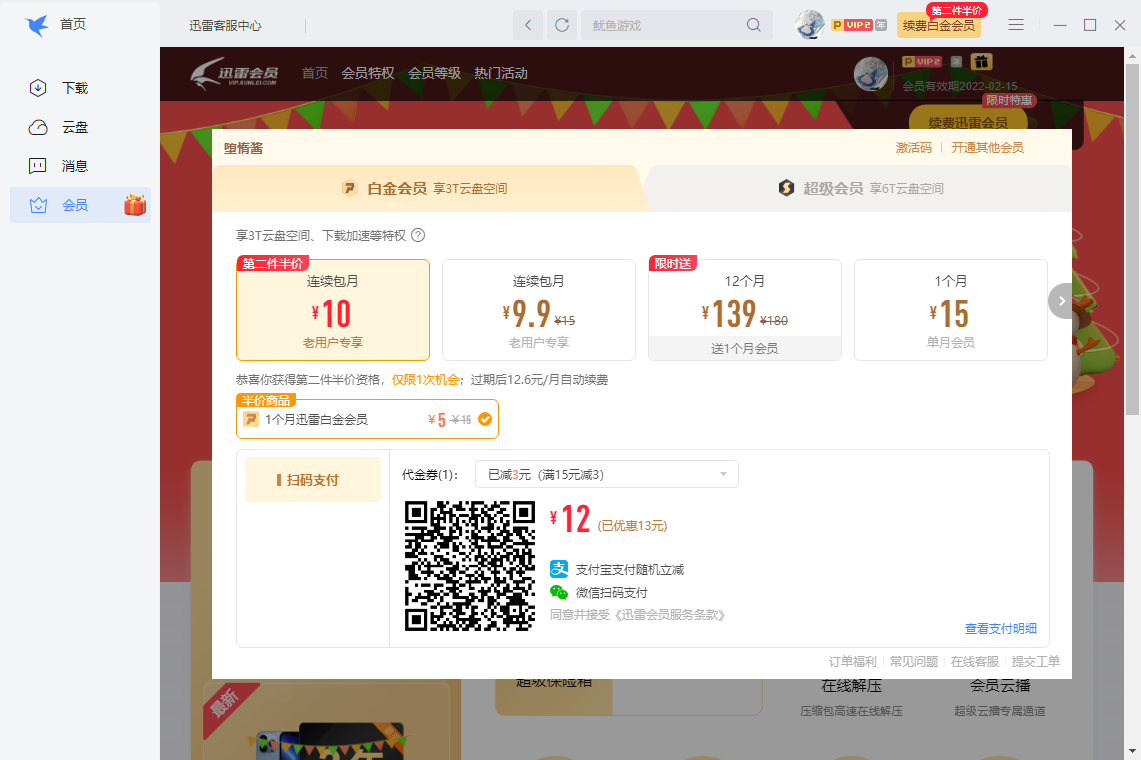The width and height of the screenshot is (1141, 760).
Task: Click the user avatar in the title bar
Action: coord(810,25)
